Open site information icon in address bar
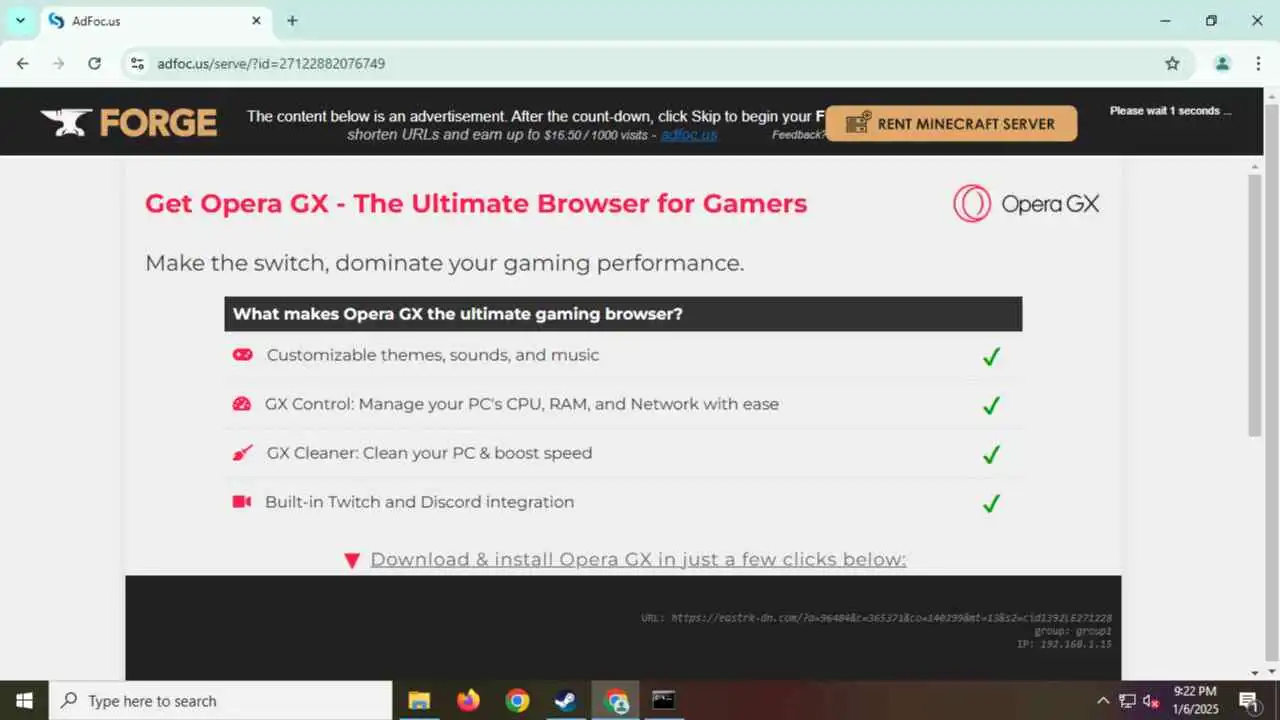This screenshot has width=1280, height=720. 138,63
